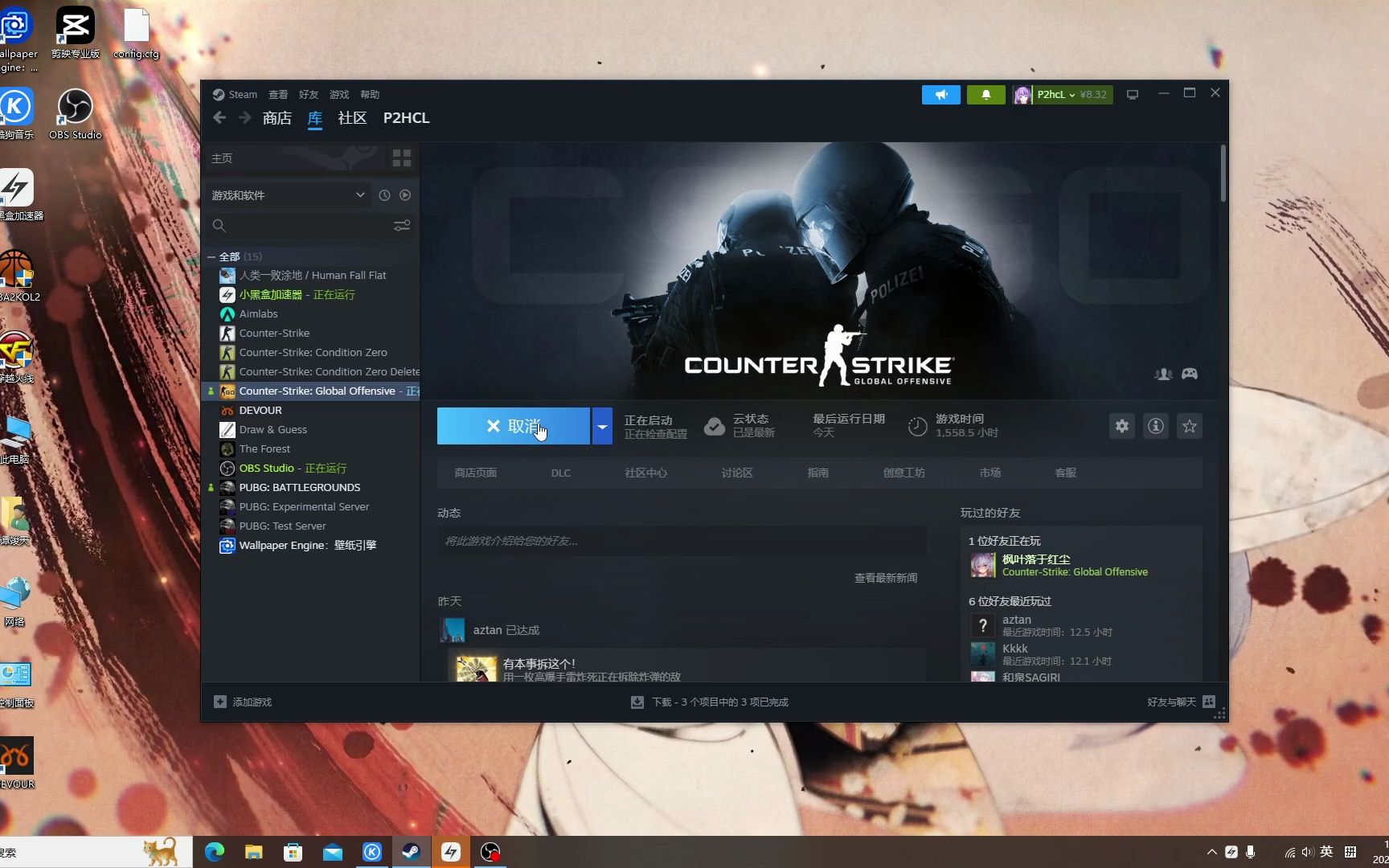Open the 查看 menu
Image resolution: width=1389 pixels, height=868 pixels.
[x=278, y=95]
